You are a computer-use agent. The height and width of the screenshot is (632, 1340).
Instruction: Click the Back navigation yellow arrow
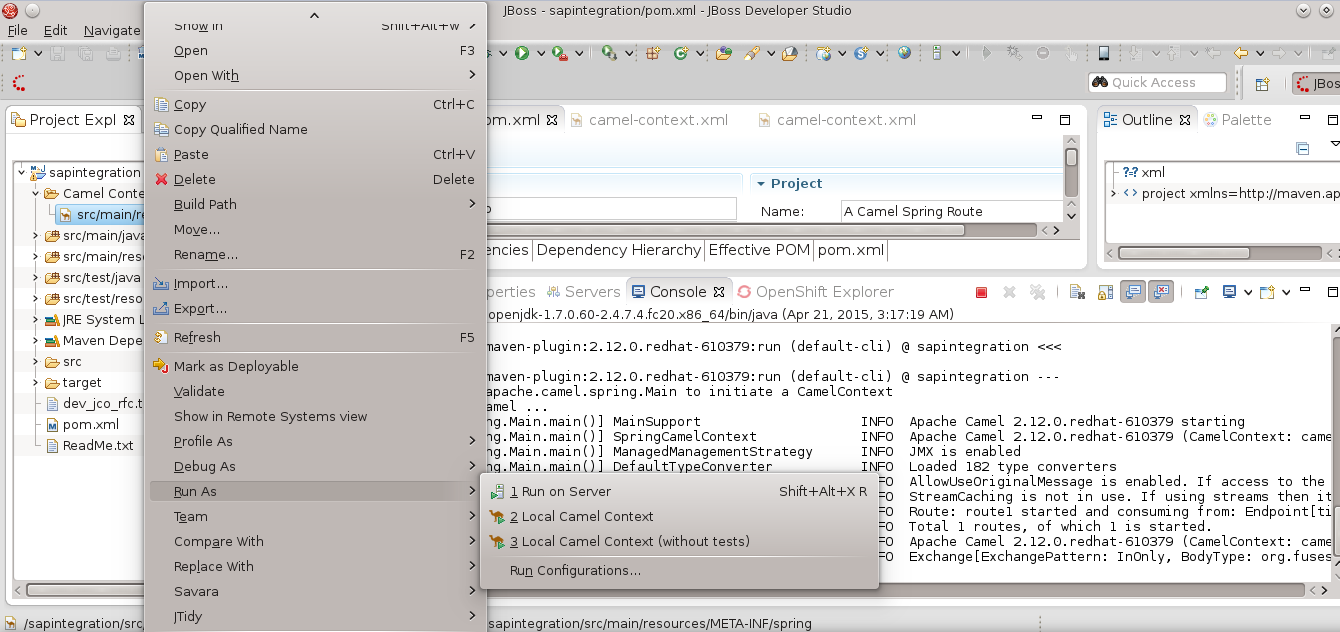(1241, 53)
